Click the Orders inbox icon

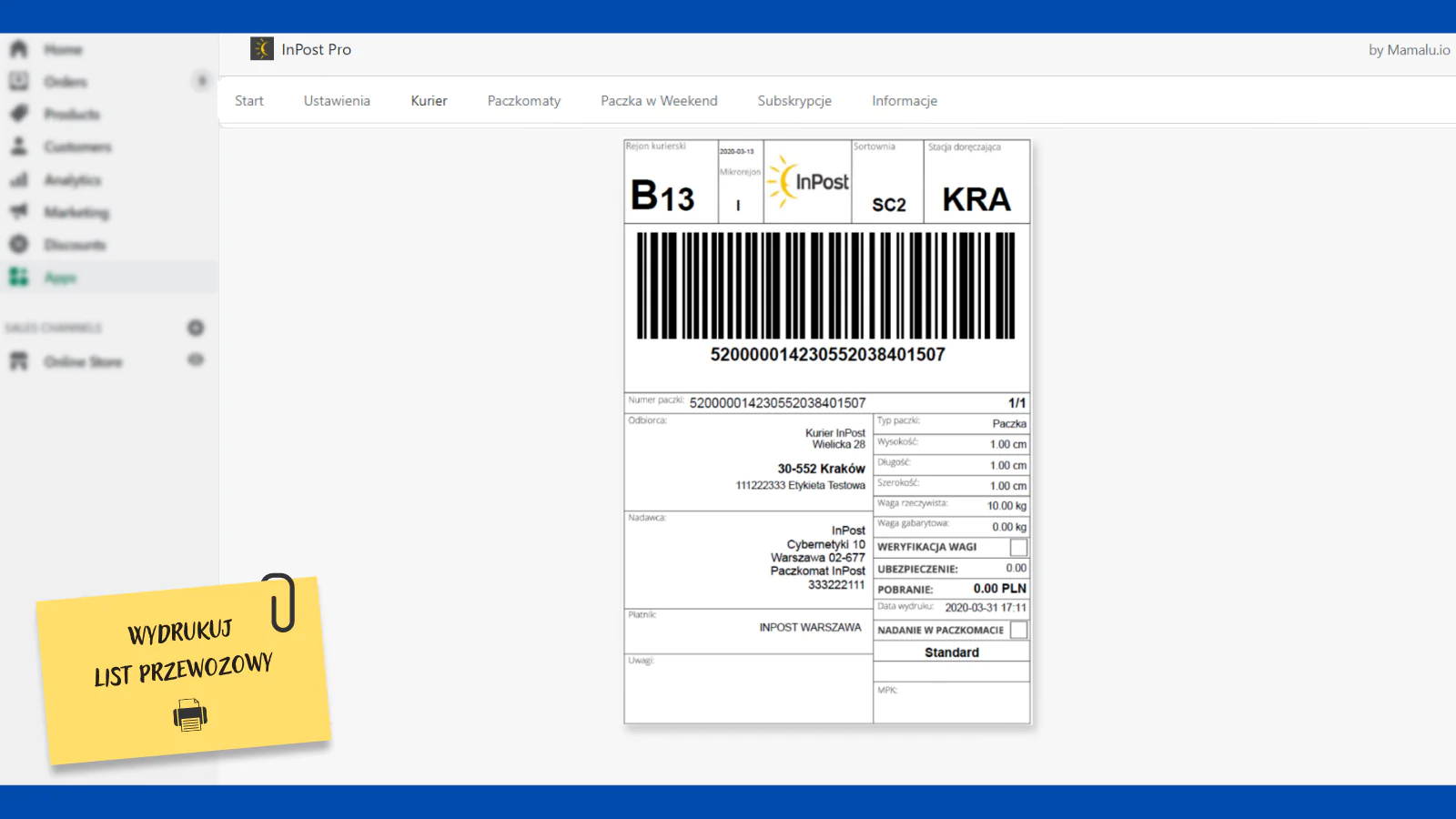click(18, 82)
